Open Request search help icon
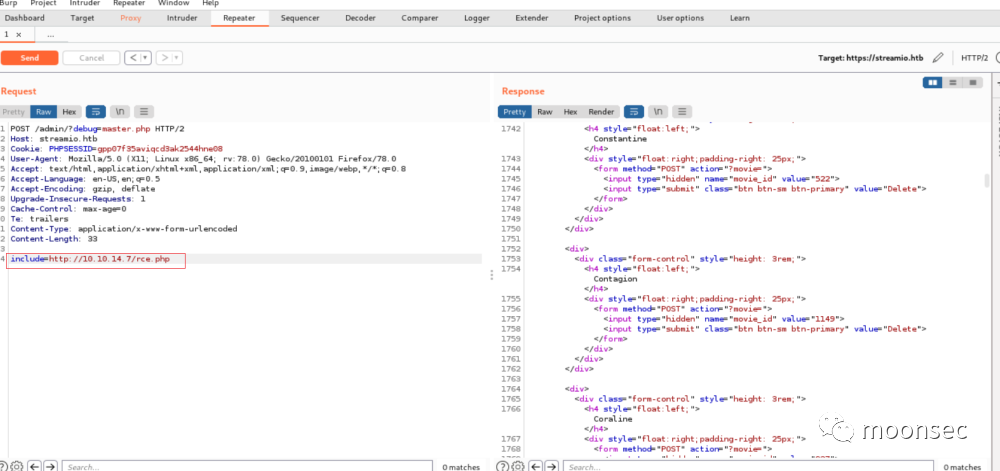The height and width of the screenshot is (471, 1000). [x=3, y=467]
